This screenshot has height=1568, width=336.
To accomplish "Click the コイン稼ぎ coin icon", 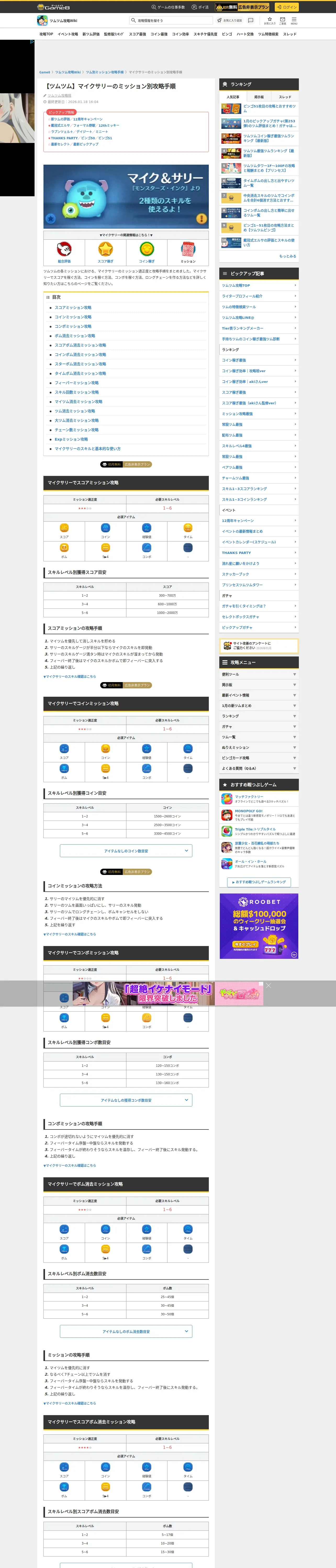I will pyautogui.click(x=147, y=249).
